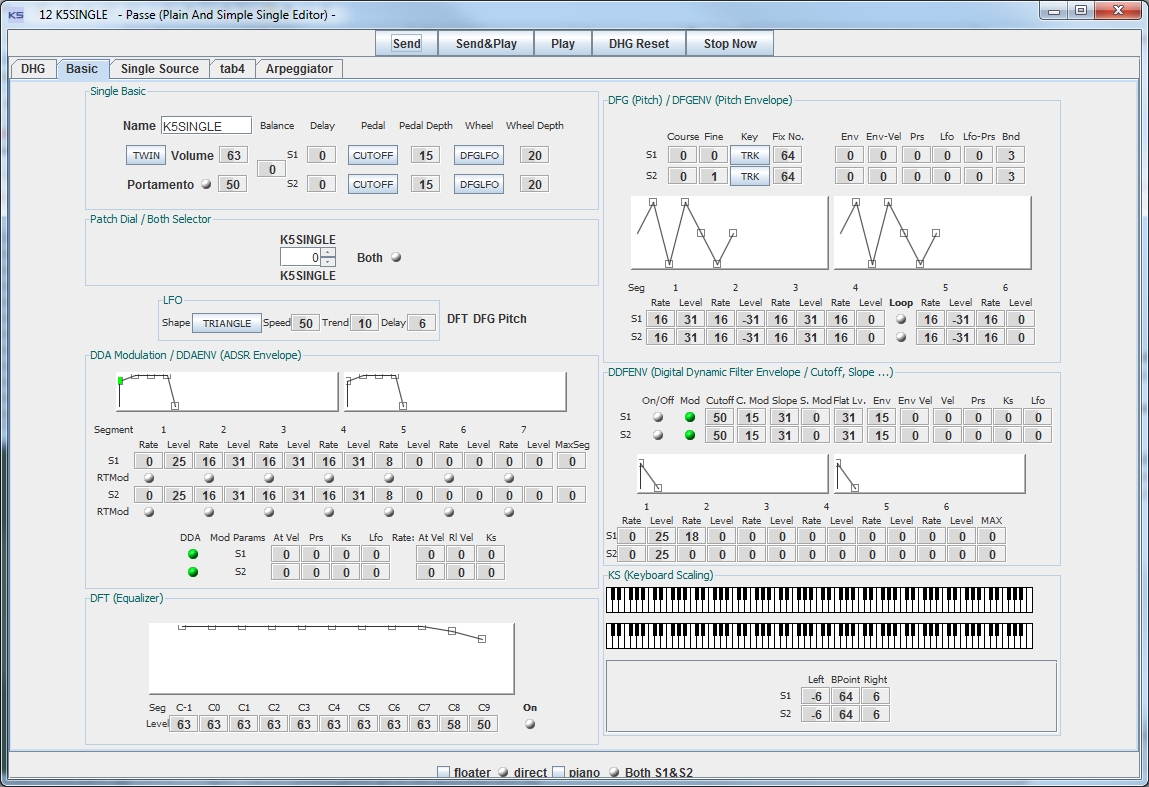Increment the Patch Dial spinner up arrow
This screenshot has height=787, width=1149.
point(328,252)
